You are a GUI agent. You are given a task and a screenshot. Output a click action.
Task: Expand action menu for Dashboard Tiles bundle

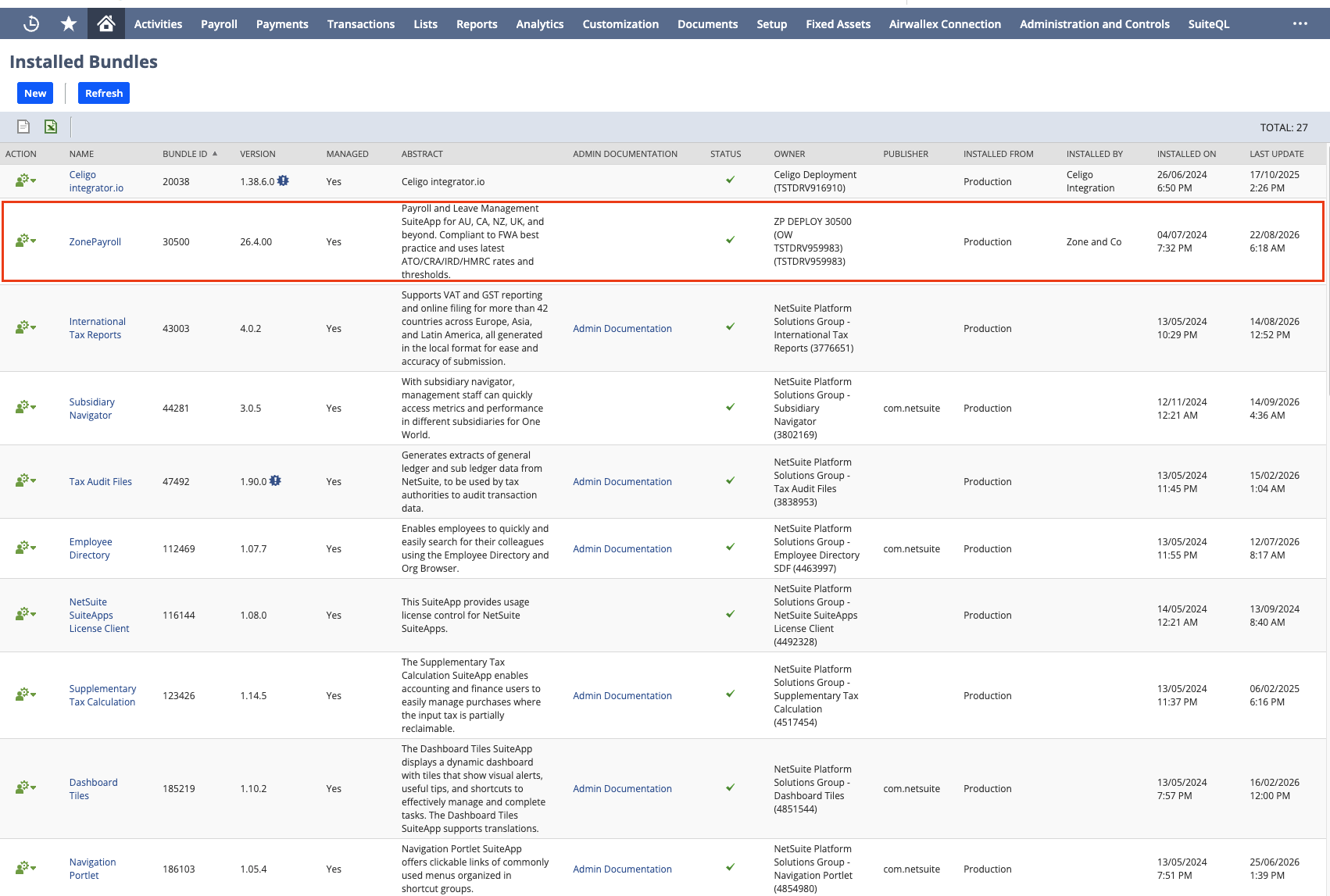(x=26, y=787)
